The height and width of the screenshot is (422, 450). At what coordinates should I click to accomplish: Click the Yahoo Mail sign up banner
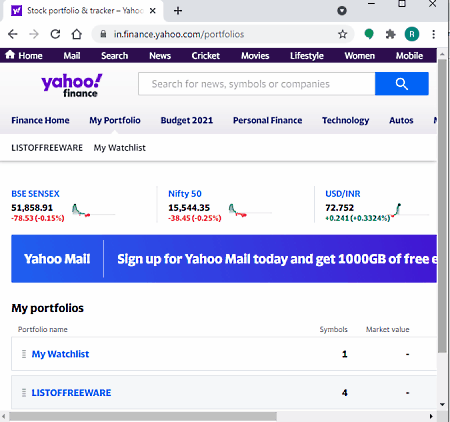coord(224,259)
